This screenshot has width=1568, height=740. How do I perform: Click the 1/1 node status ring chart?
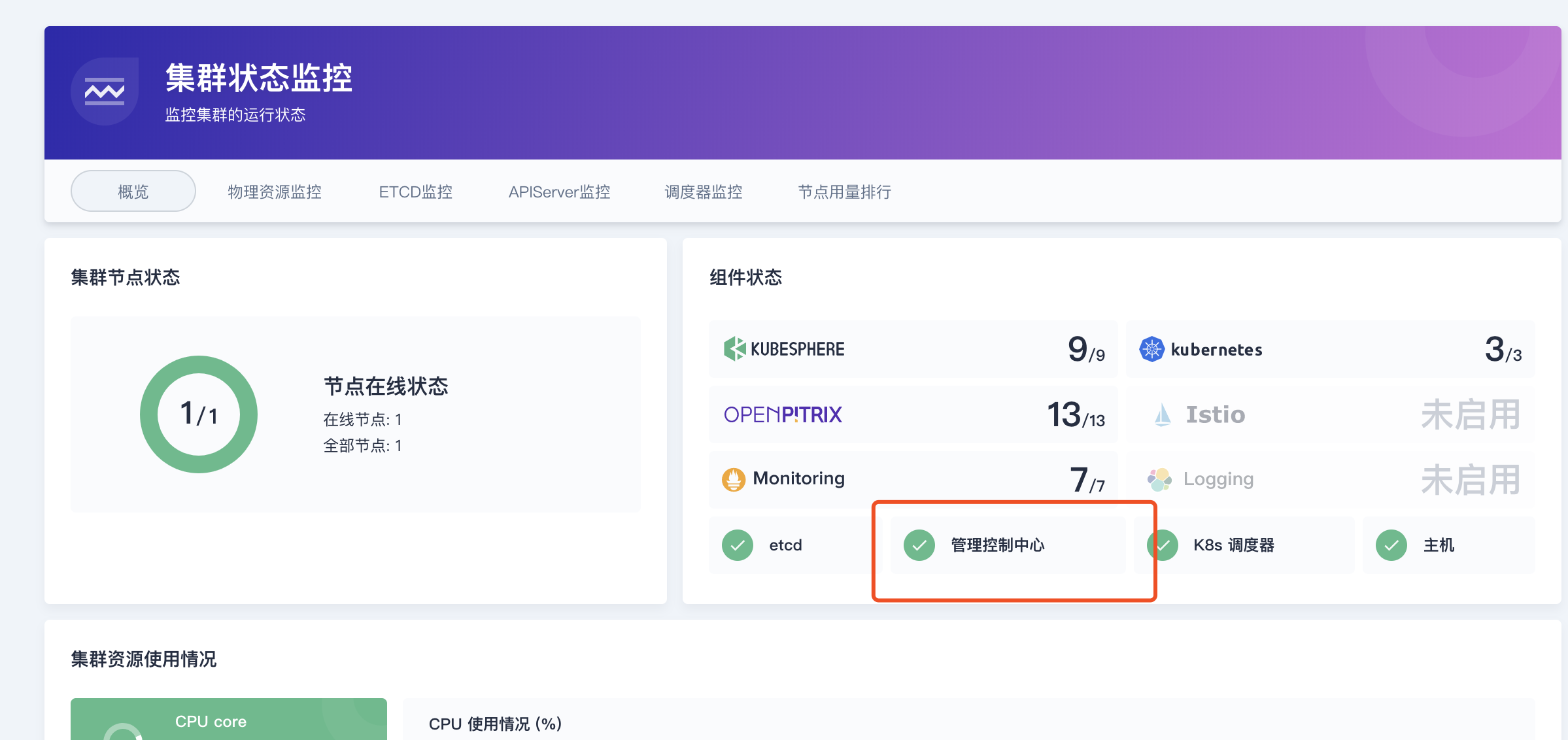(x=199, y=414)
